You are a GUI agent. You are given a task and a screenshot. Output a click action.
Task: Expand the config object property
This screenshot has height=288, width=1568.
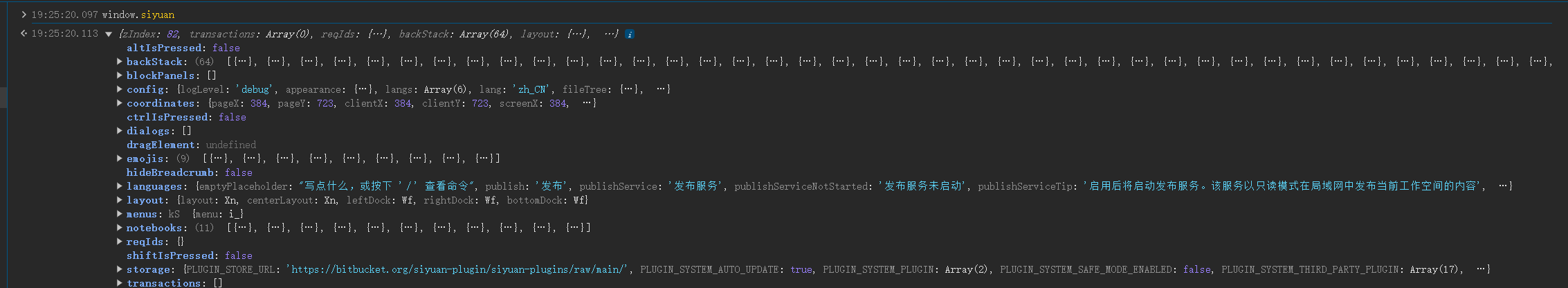click(120, 89)
